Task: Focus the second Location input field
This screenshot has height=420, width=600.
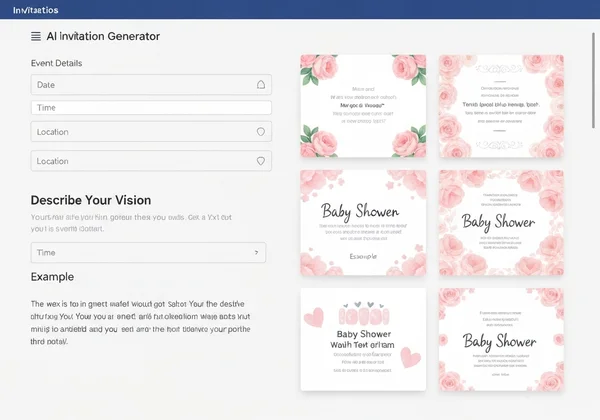Action: click(151, 161)
